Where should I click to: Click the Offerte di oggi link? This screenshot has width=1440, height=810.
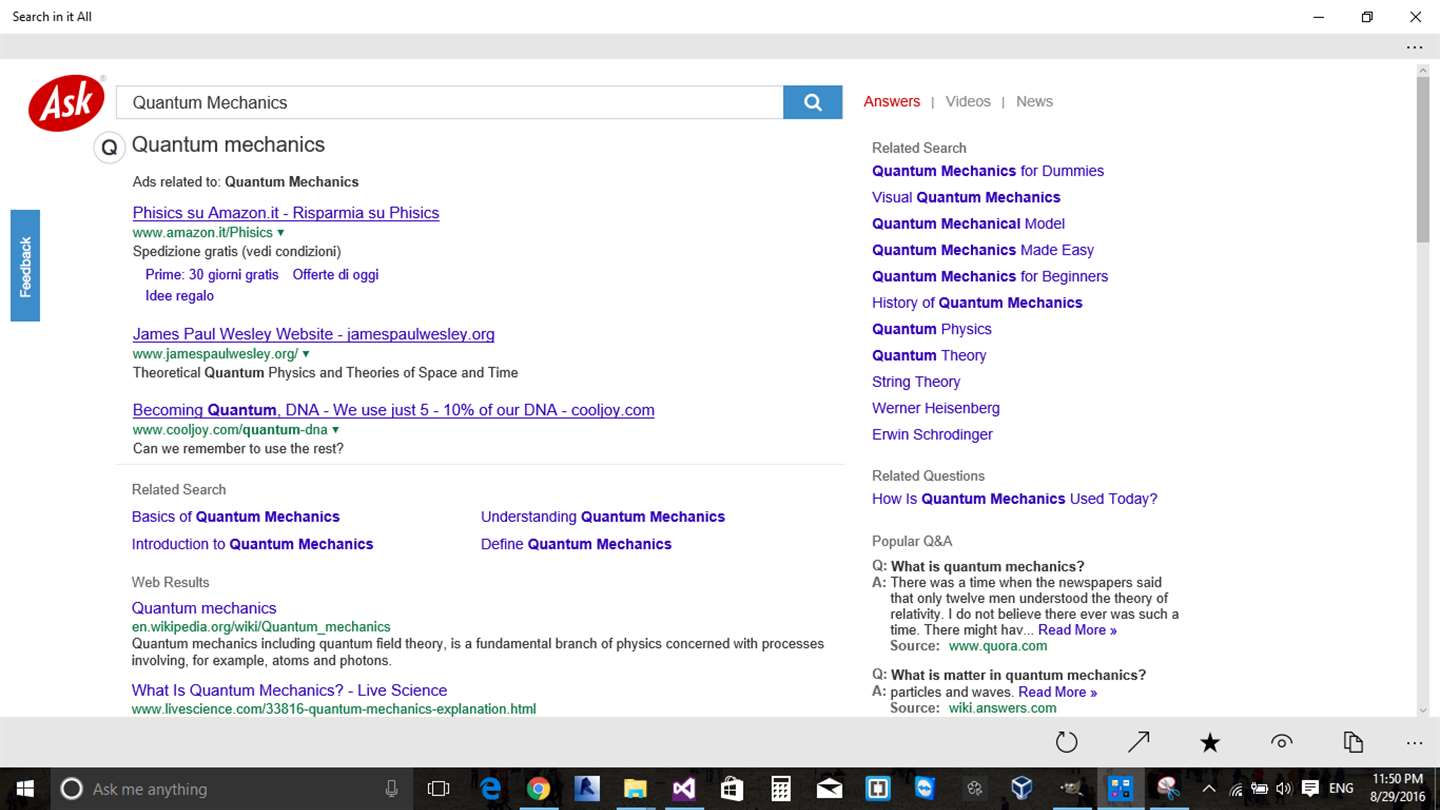335,275
